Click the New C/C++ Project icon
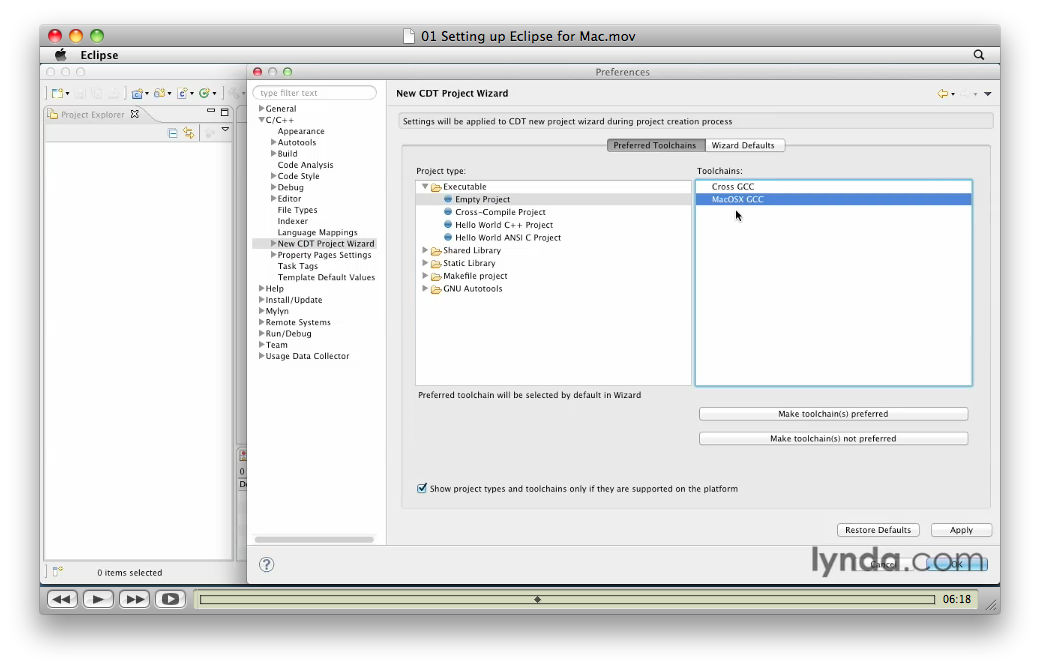 coord(137,93)
